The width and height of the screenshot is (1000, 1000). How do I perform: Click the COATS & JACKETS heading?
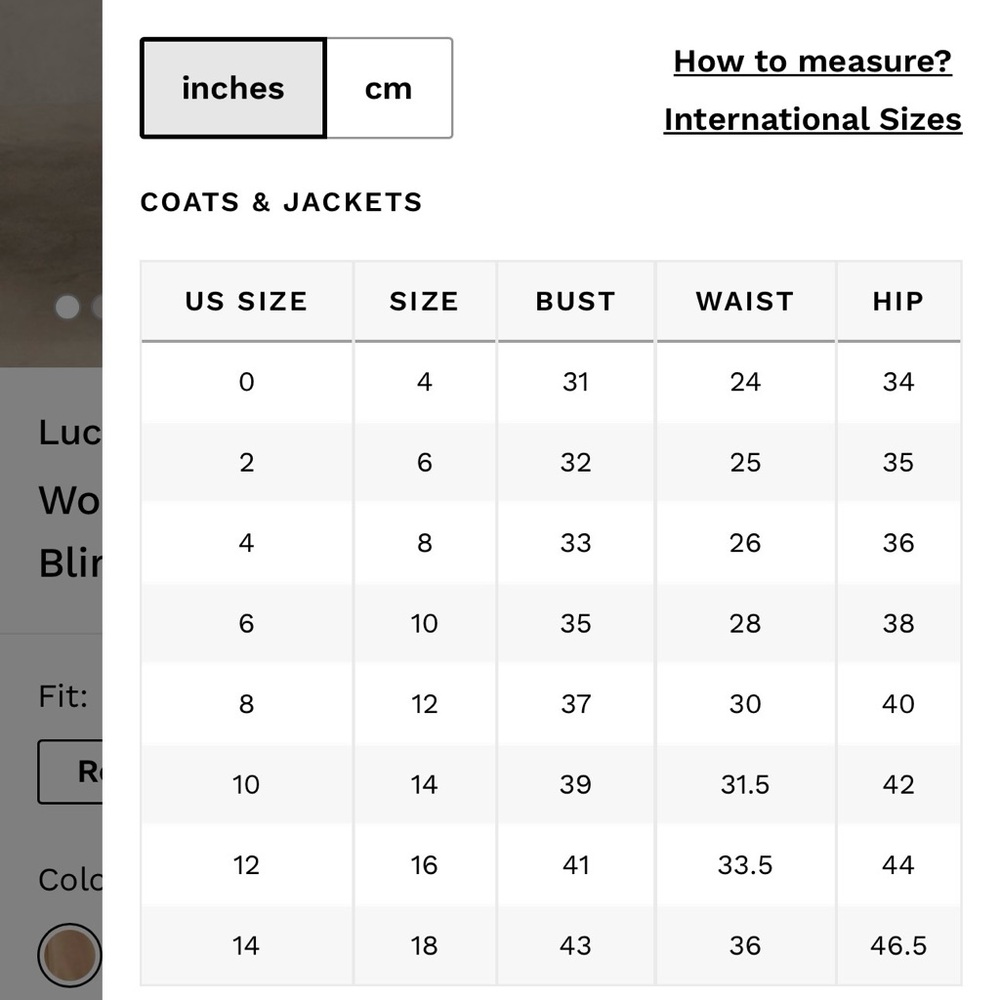(281, 202)
